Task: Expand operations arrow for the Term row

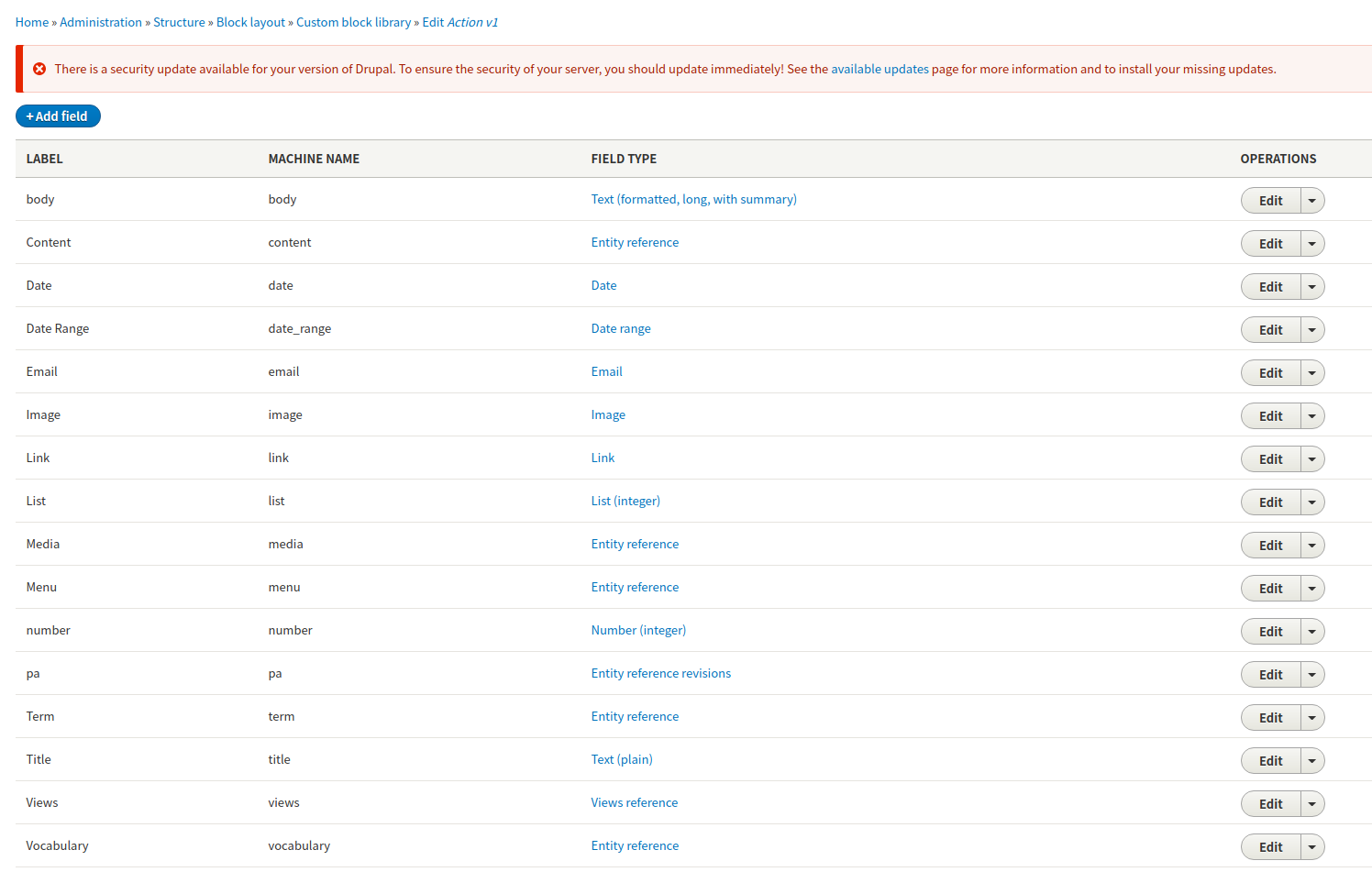Action: click(x=1312, y=718)
